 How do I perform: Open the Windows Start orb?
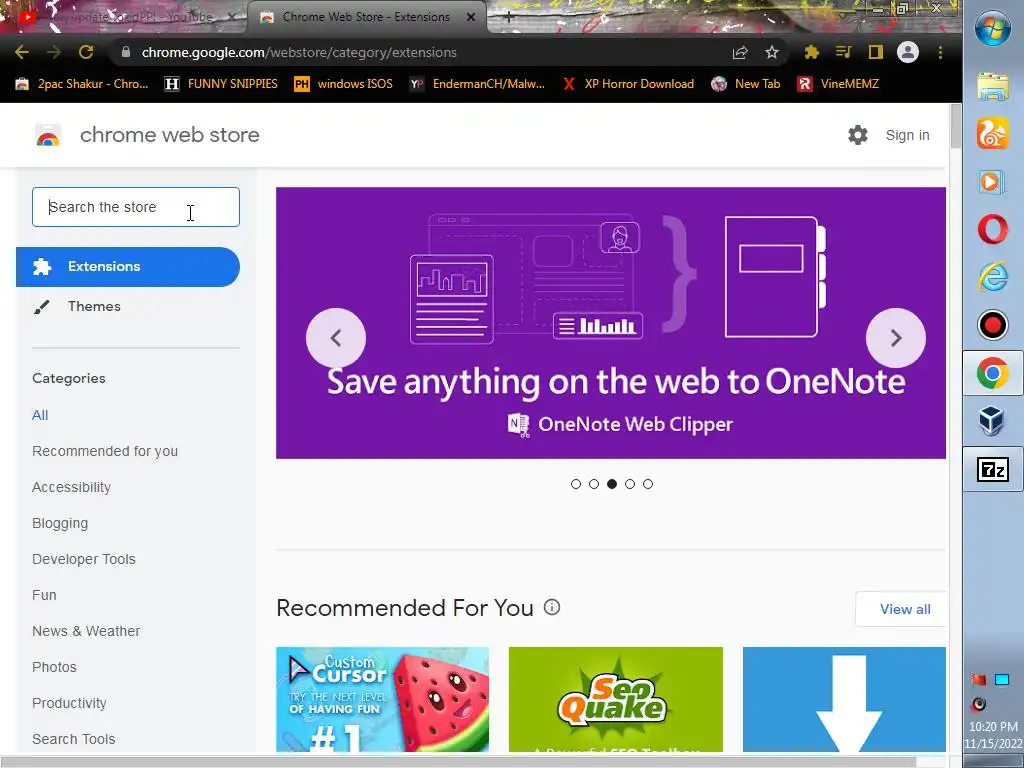[993, 29]
